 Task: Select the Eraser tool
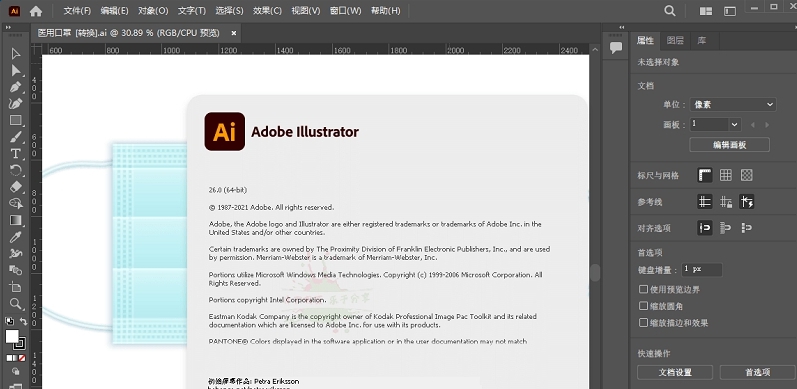coord(16,187)
